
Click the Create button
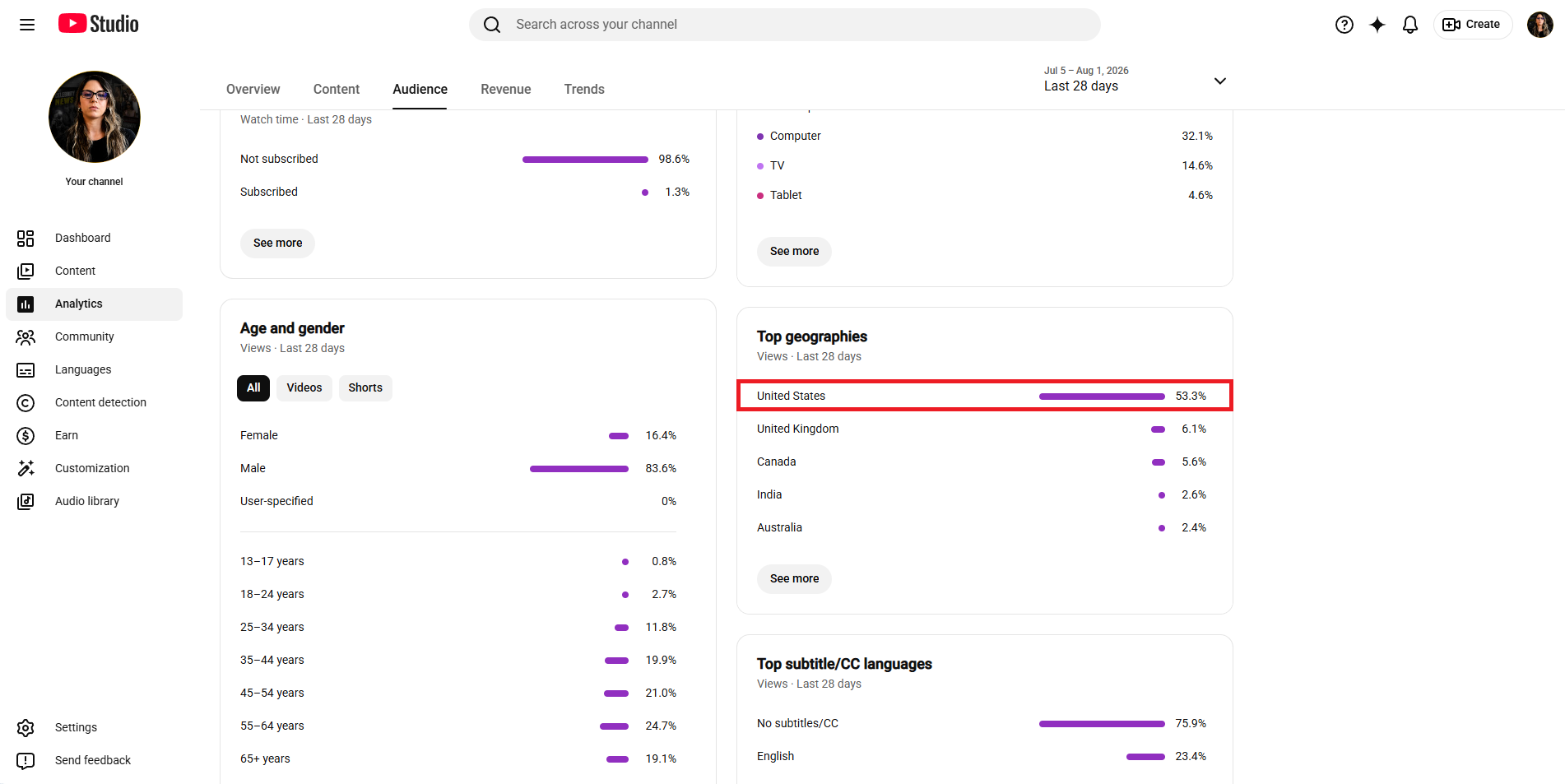(1473, 25)
